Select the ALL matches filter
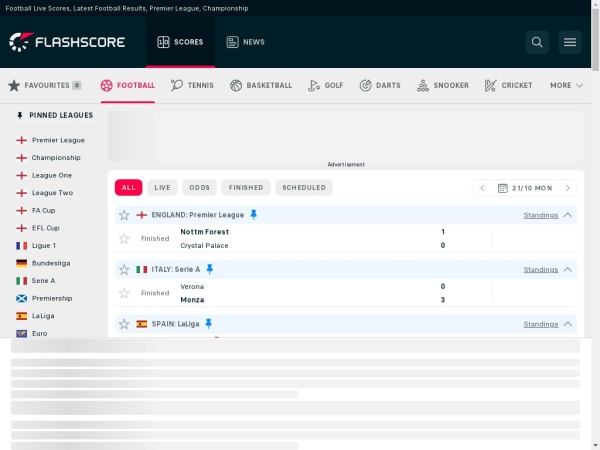This screenshot has height=450, width=600. 129,188
